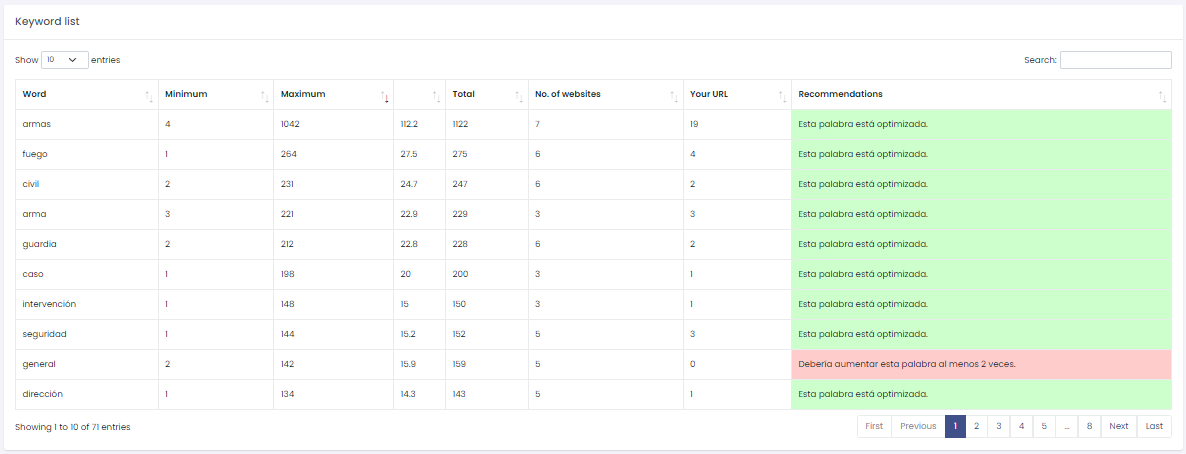Jump to page 8 of results
Image resolution: width=1186 pixels, height=454 pixels.
1089,426
